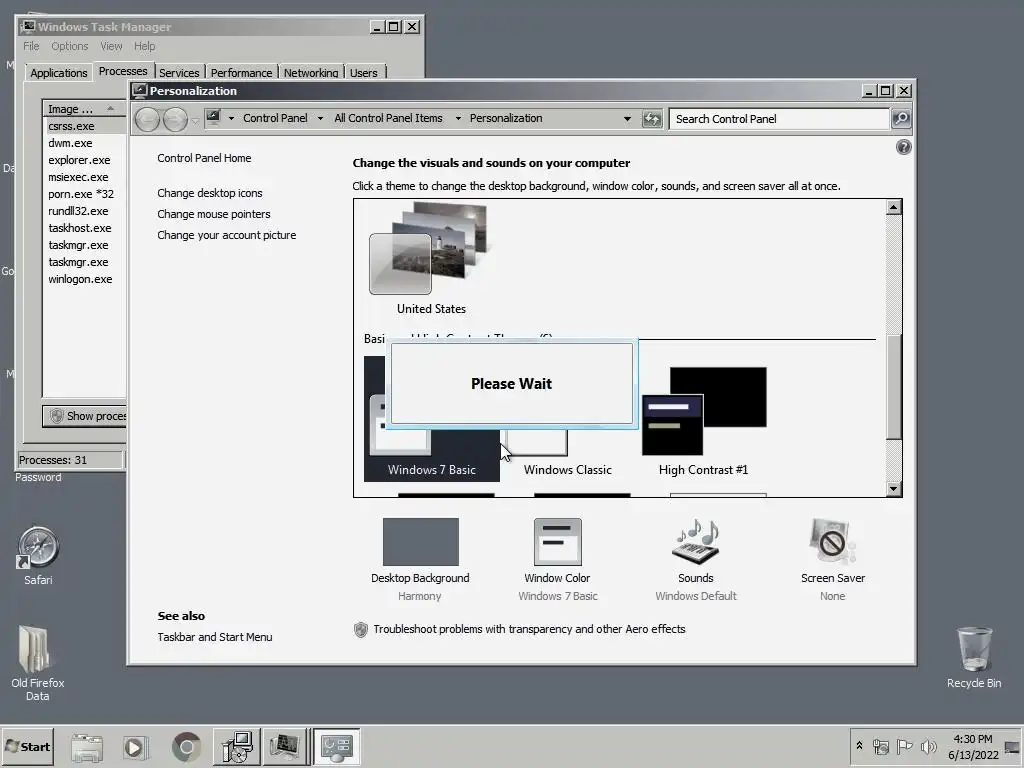Expand the arrow before Personalization breadcrumb
The width and height of the screenshot is (1024, 768).
point(458,118)
